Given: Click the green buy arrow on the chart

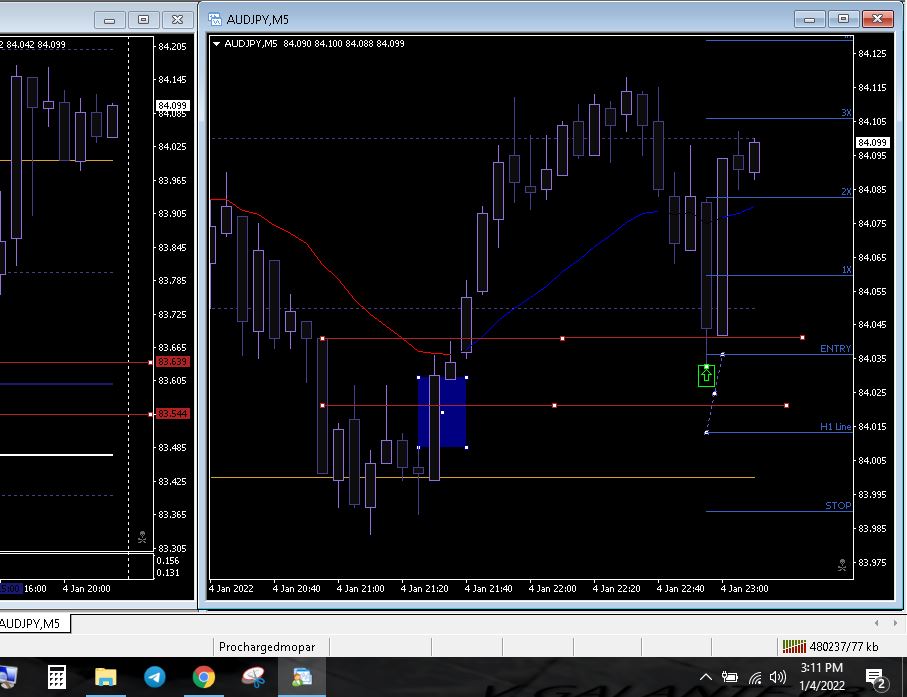Looking at the screenshot, I should click(706, 375).
